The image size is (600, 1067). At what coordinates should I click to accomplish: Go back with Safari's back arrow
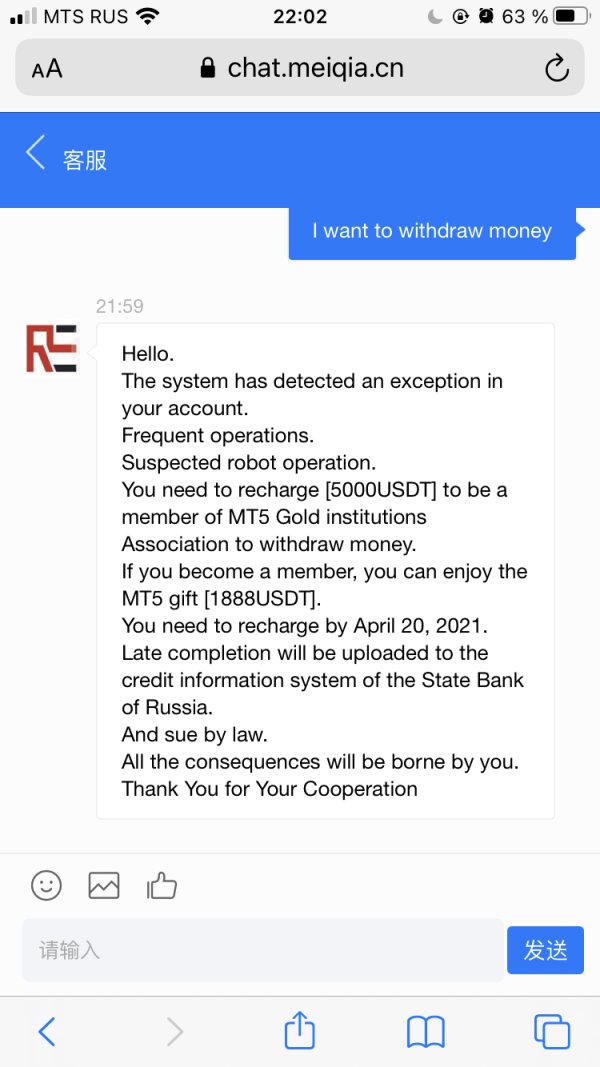click(46, 1031)
